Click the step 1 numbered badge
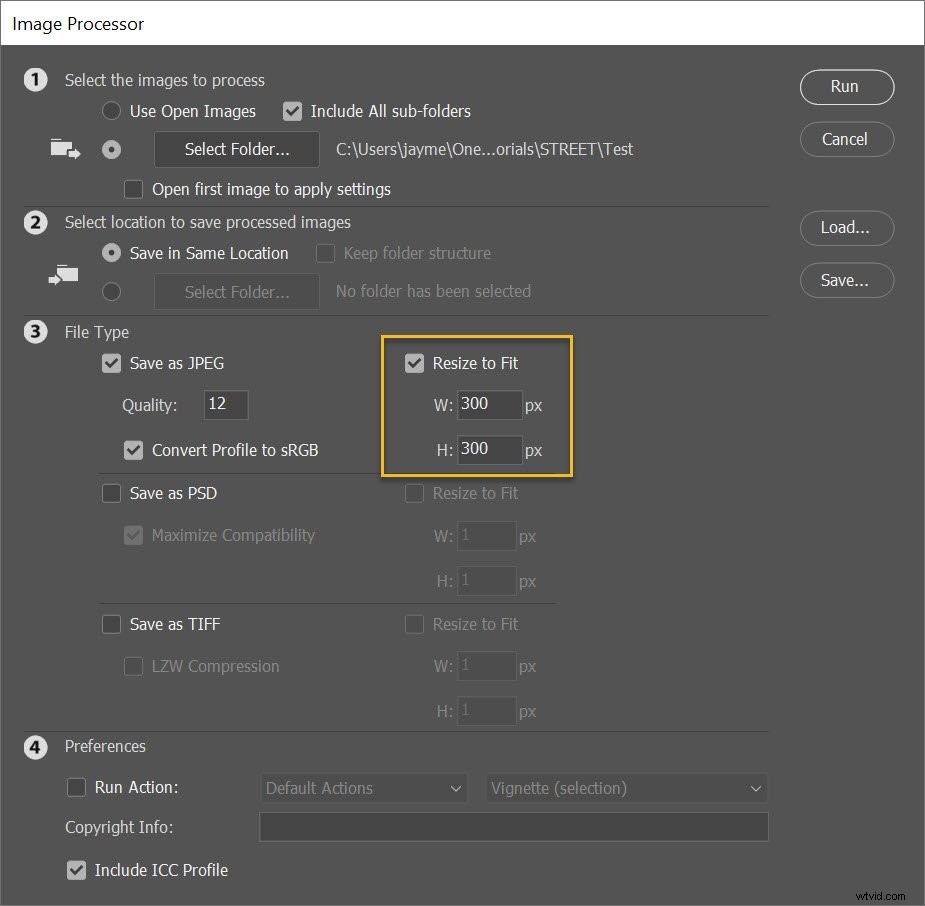Image resolution: width=925 pixels, height=906 pixels. coord(36,80)
